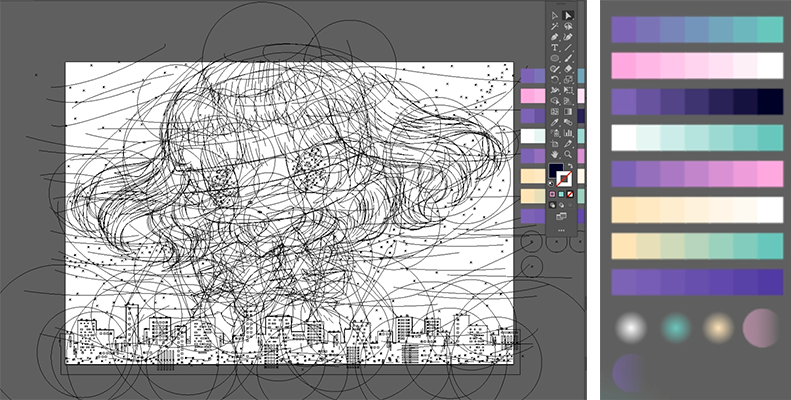Select the Ellipse shape tool

555,58
